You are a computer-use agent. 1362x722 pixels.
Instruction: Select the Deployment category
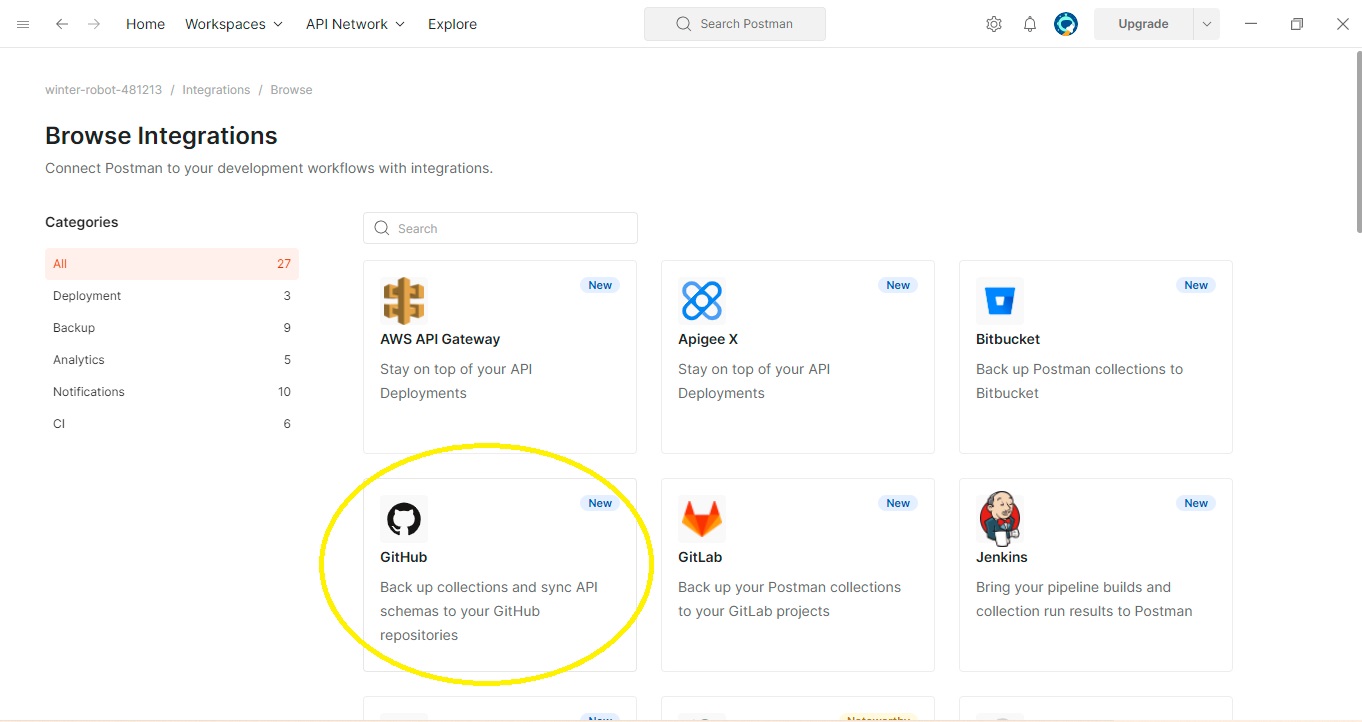click(x=87, y=296)
